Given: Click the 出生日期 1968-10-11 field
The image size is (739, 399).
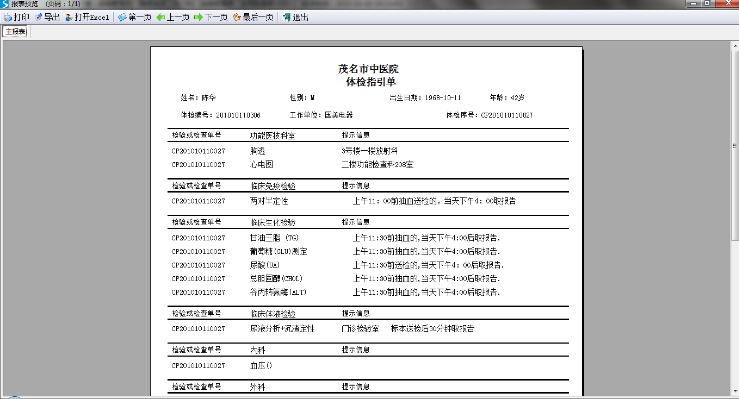Looking at the screenshot, I should [x=425, y=98].
